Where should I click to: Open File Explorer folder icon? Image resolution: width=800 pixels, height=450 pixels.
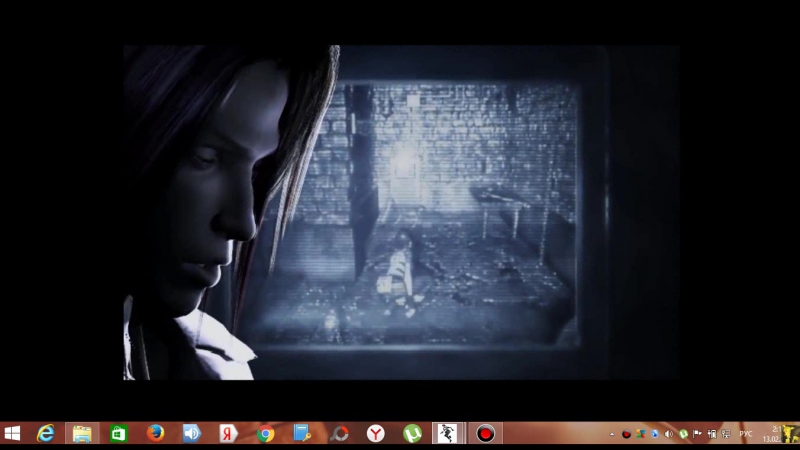(82, 434)
